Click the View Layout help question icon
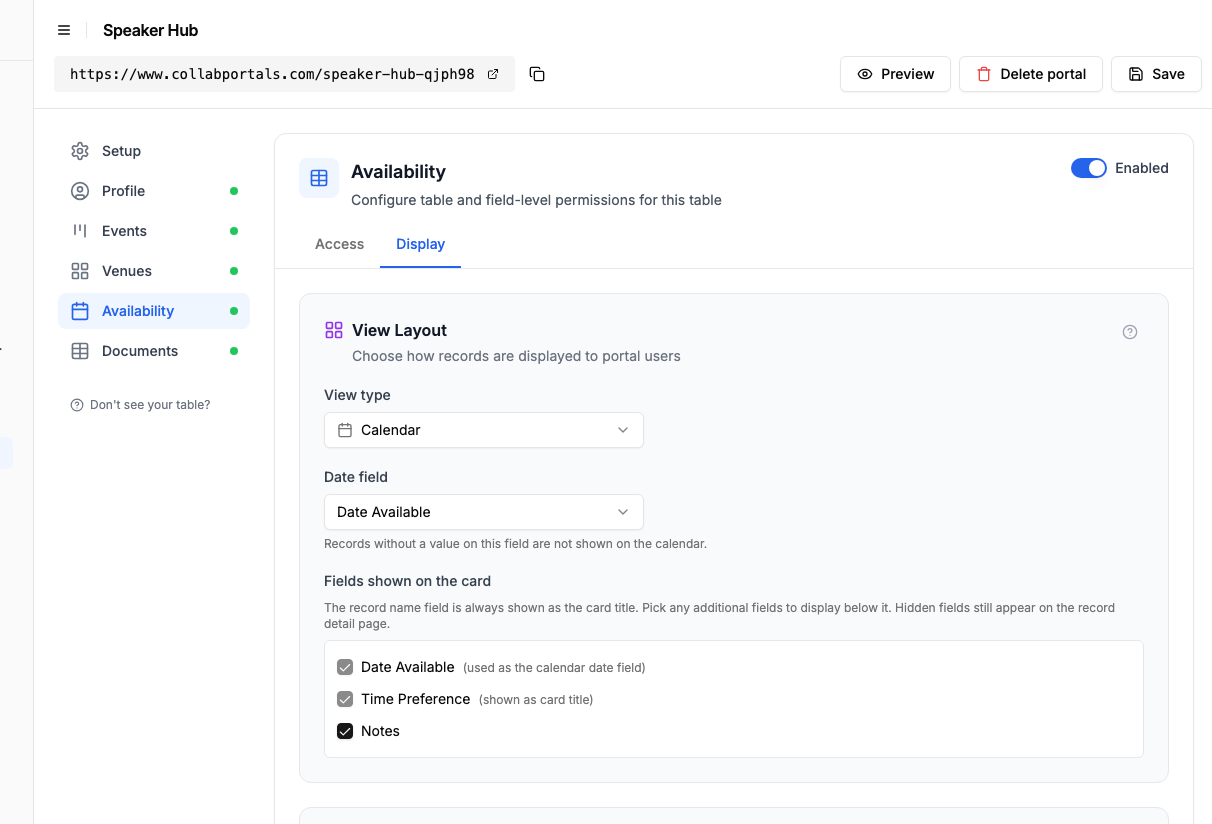Viewport: 1212px width, 824px height. tap(1130, 332)
